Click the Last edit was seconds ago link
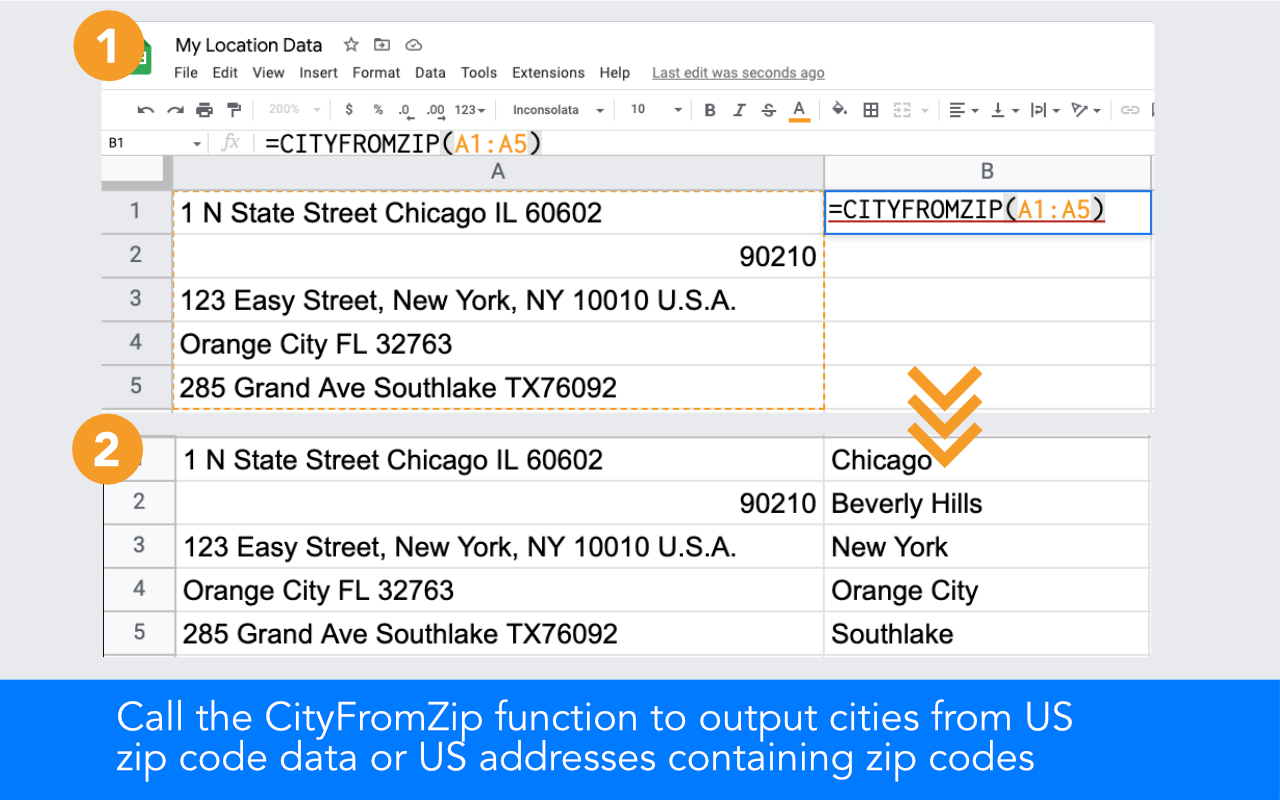The image size is (1280, 800). (738, 73)
